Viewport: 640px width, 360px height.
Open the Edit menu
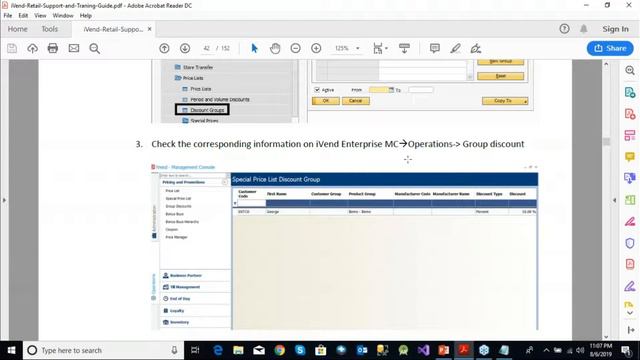click(x=23, y=16)
